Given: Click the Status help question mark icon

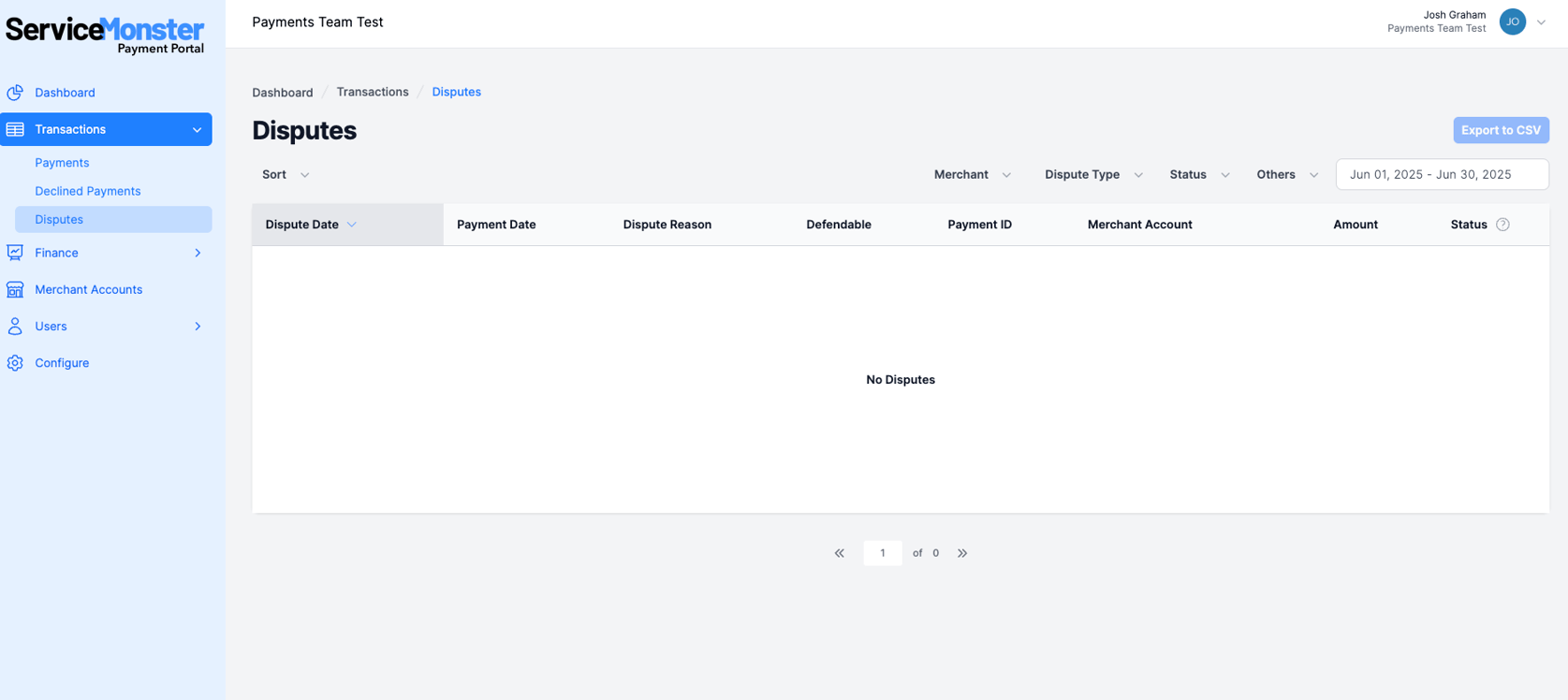Looking at the screenshot, I should 1502,225.
